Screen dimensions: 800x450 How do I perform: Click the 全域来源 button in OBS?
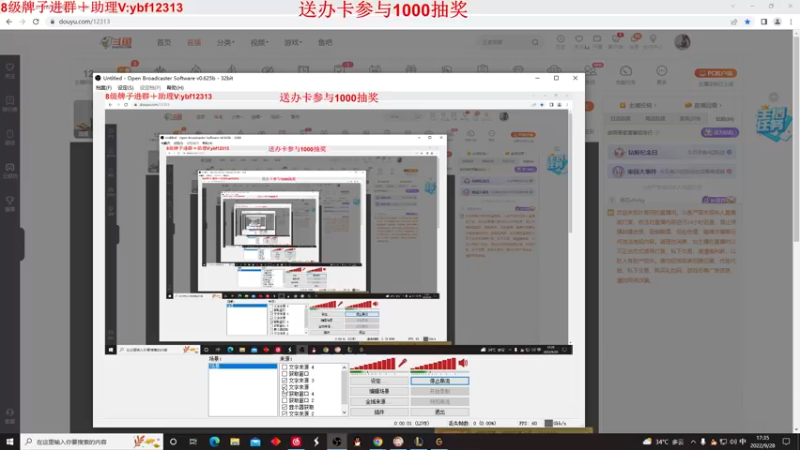point(379,402)
